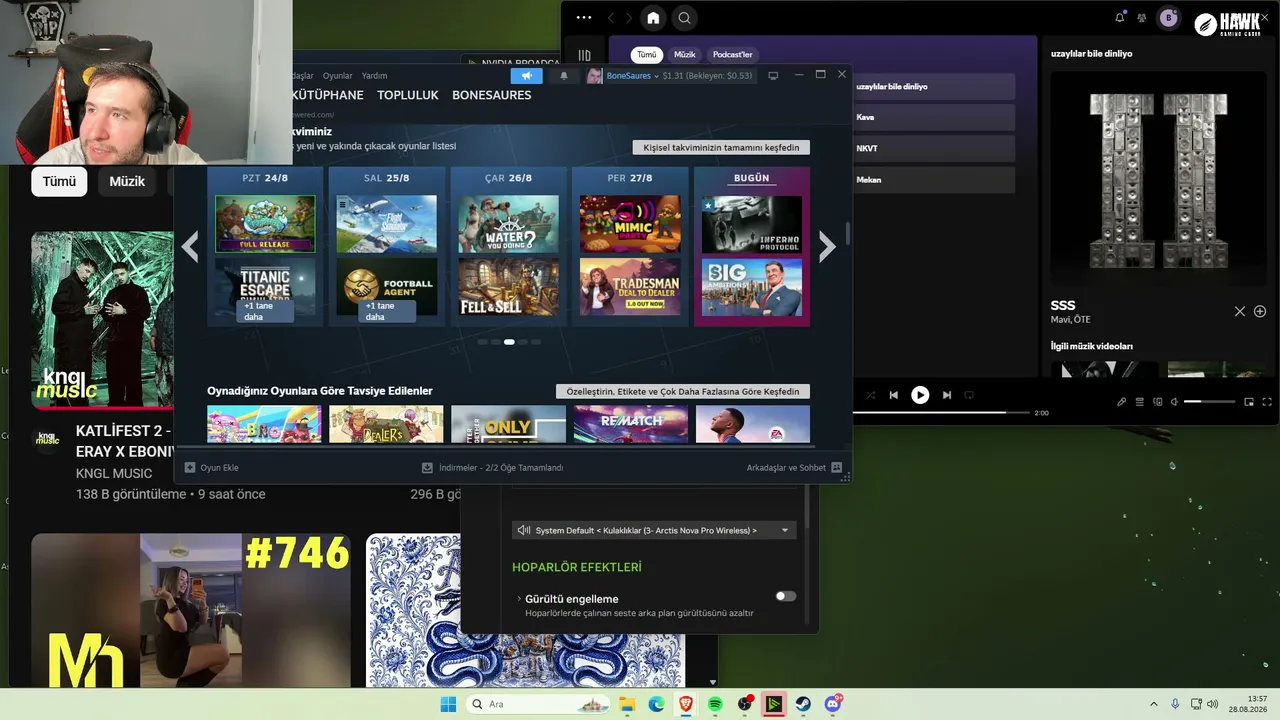Click the Oyun Ekle plus icon

pyautogui.click(x=190, y=467)
